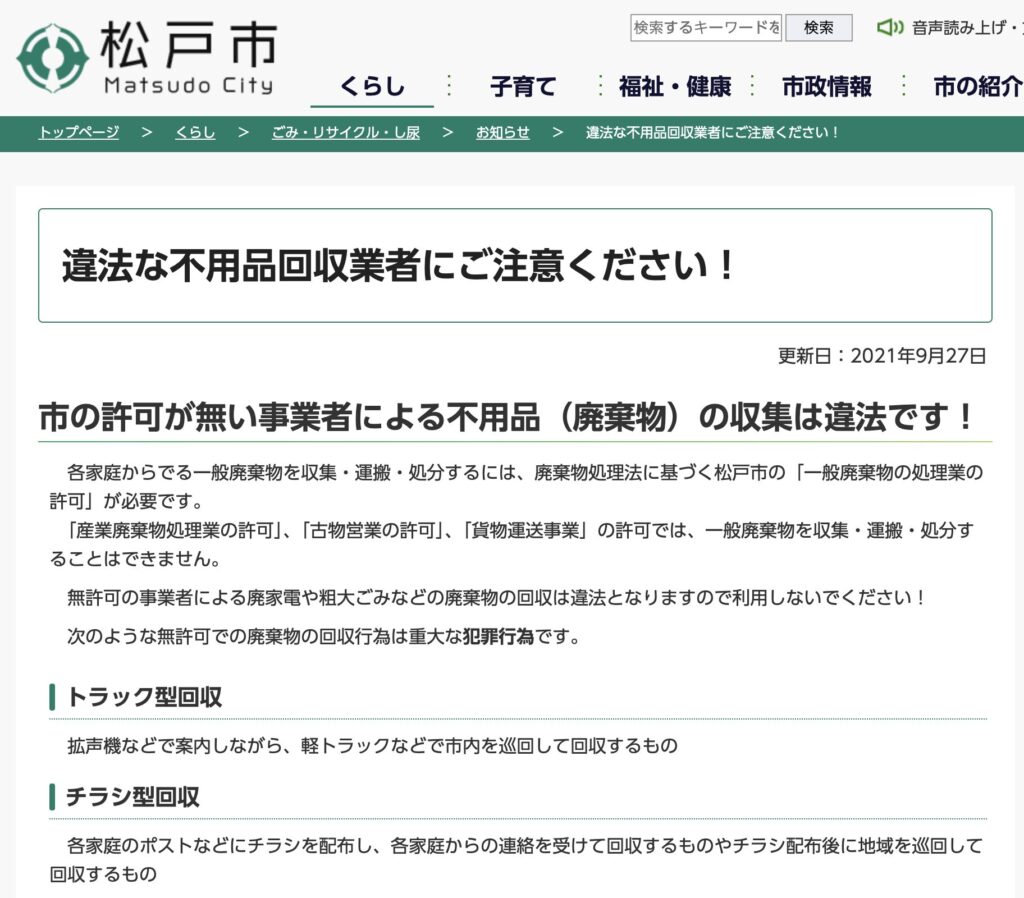Click the 市の許可が無い事業者 section heading
1024x898 pixels.
pos(506,418)
